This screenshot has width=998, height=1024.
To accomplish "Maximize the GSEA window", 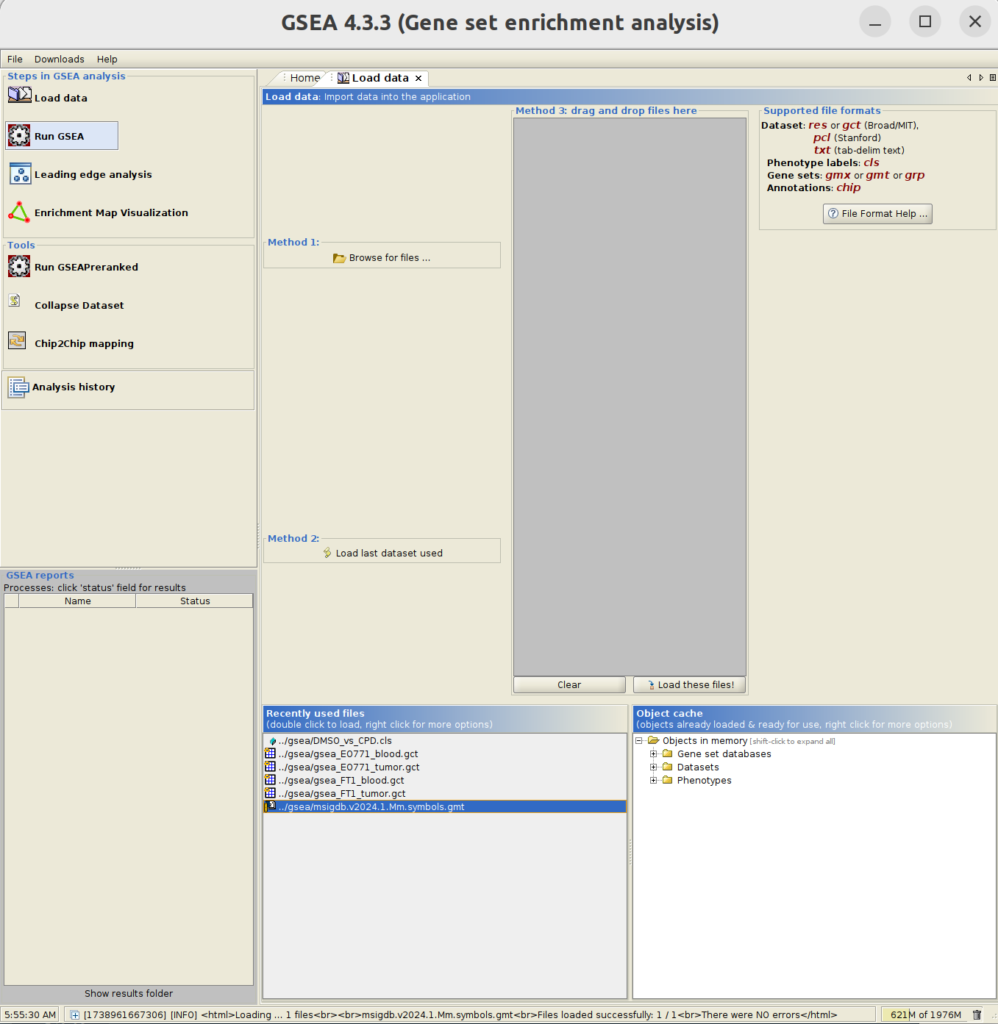I will pos(925,22).
